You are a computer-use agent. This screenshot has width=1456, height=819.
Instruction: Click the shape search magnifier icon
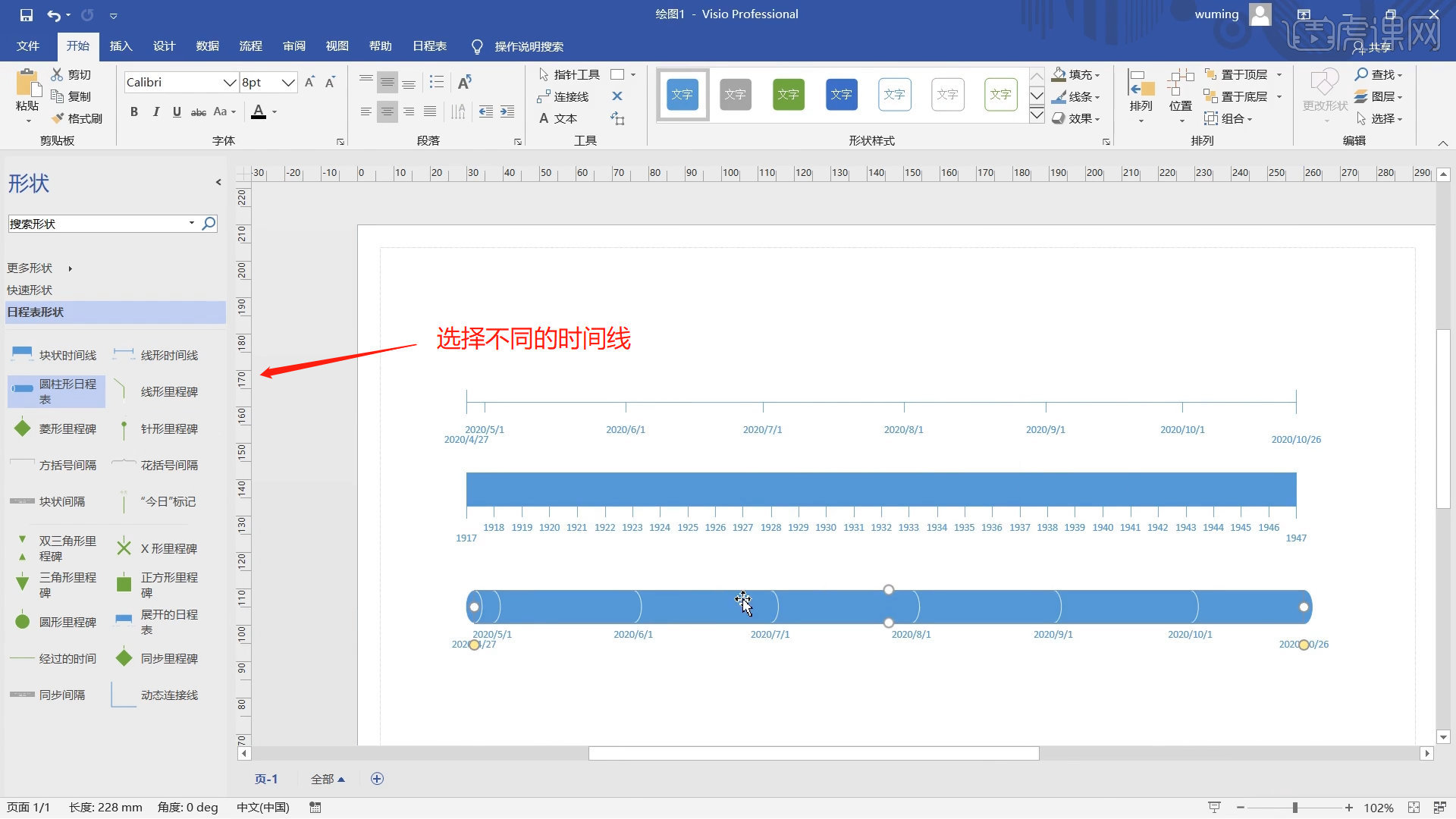[x=209, y=223]
